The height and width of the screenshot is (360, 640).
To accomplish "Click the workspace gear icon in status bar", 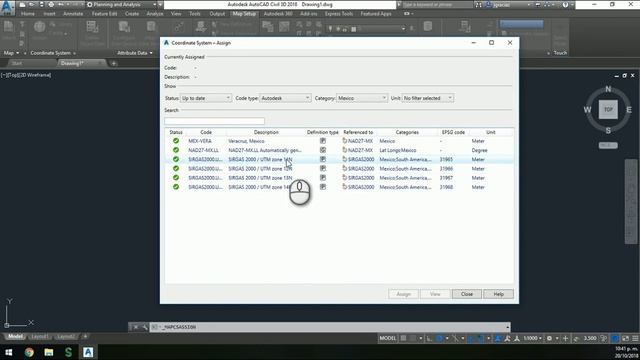I will [549, 338].
